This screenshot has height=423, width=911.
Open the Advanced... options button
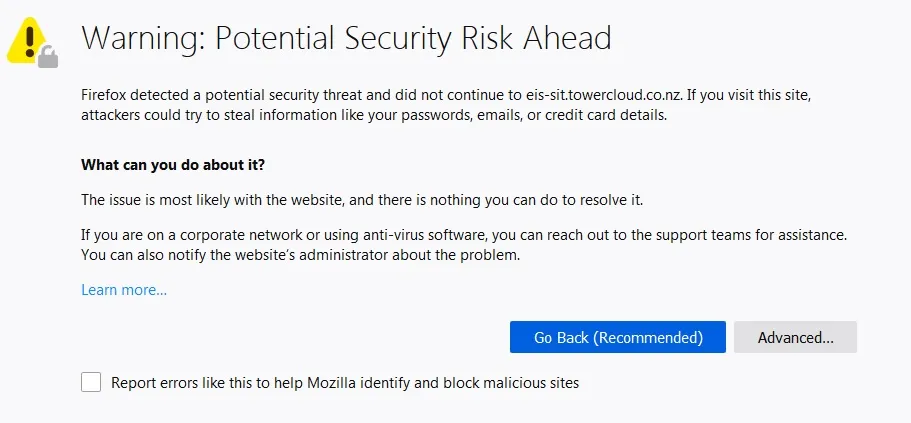point(795,337)
